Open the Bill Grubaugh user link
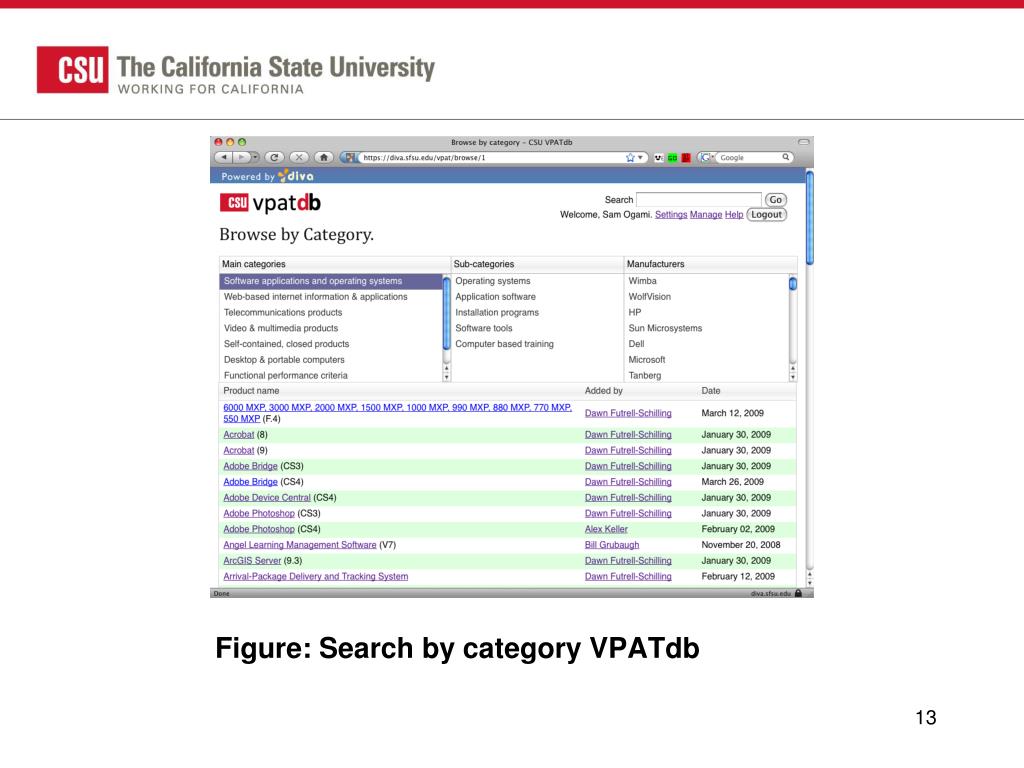The image size is (1024, 768). pos(612,545)
